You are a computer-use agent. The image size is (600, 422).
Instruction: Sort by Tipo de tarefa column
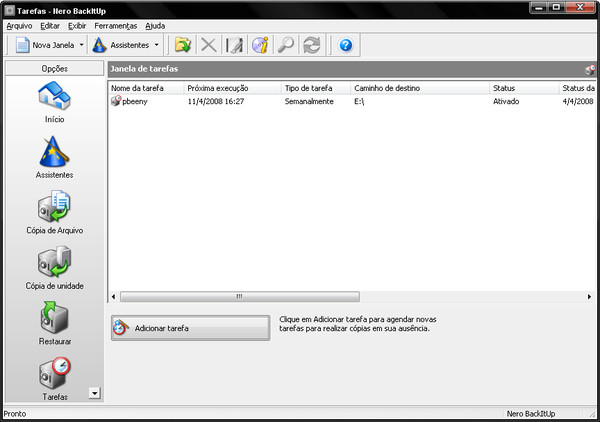(x=316, y=88)
